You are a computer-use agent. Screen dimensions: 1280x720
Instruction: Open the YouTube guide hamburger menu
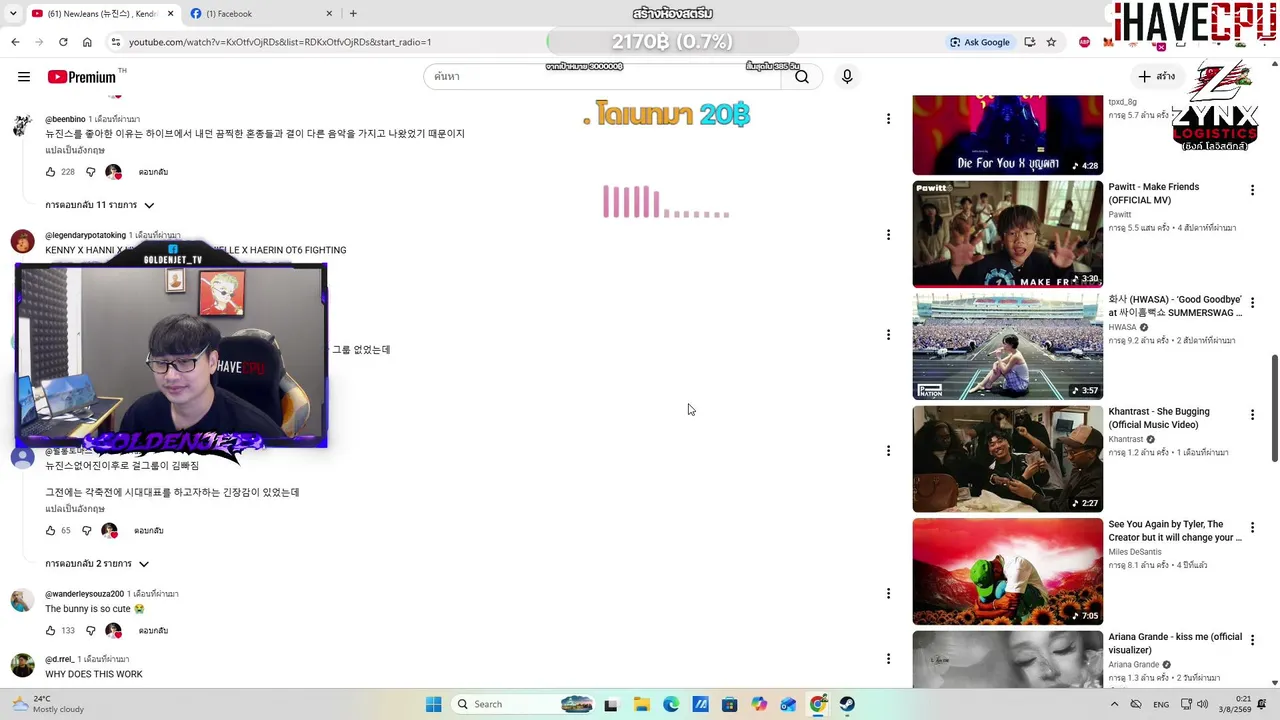(24, 77)
